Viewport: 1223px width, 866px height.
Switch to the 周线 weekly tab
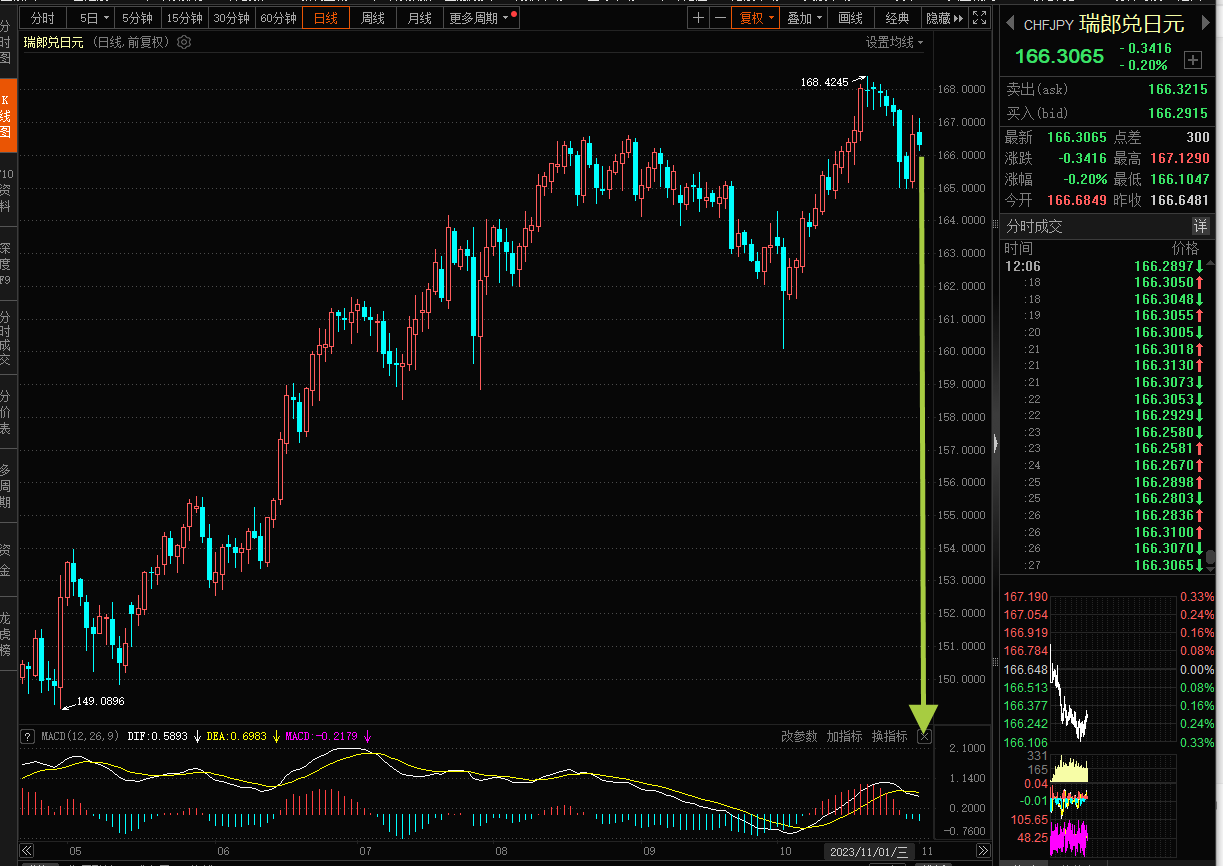(x=373, y=18)
